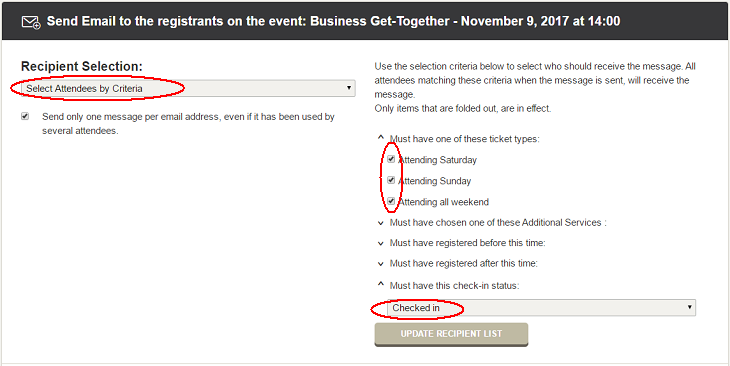
Task: Expand the Additional Services criteria chevron
Action: (381, 223)
